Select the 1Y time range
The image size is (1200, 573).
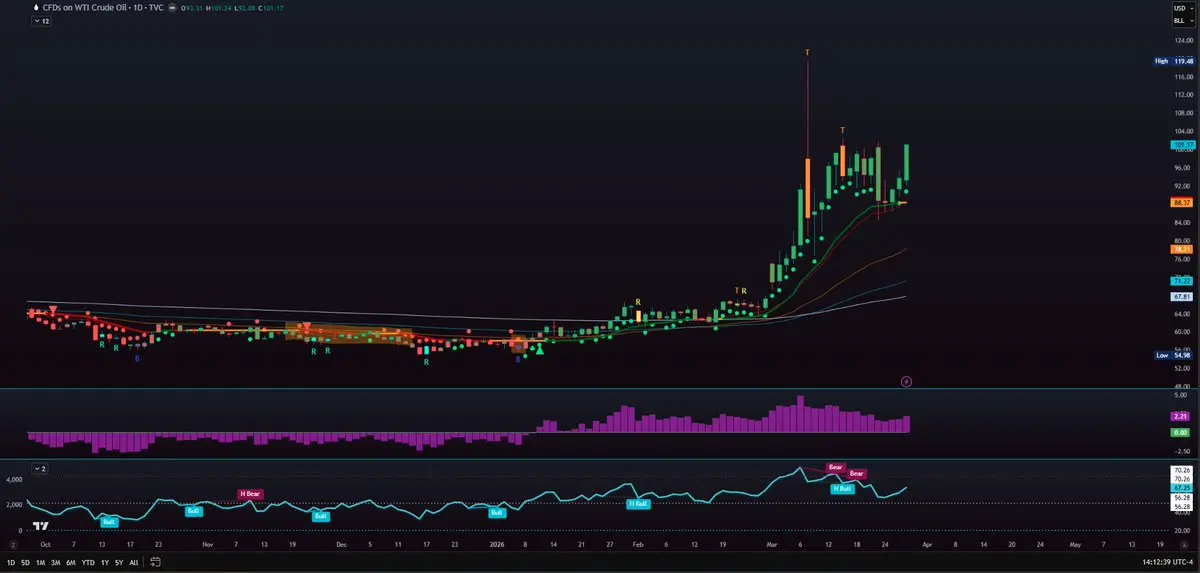click(104, 563)
